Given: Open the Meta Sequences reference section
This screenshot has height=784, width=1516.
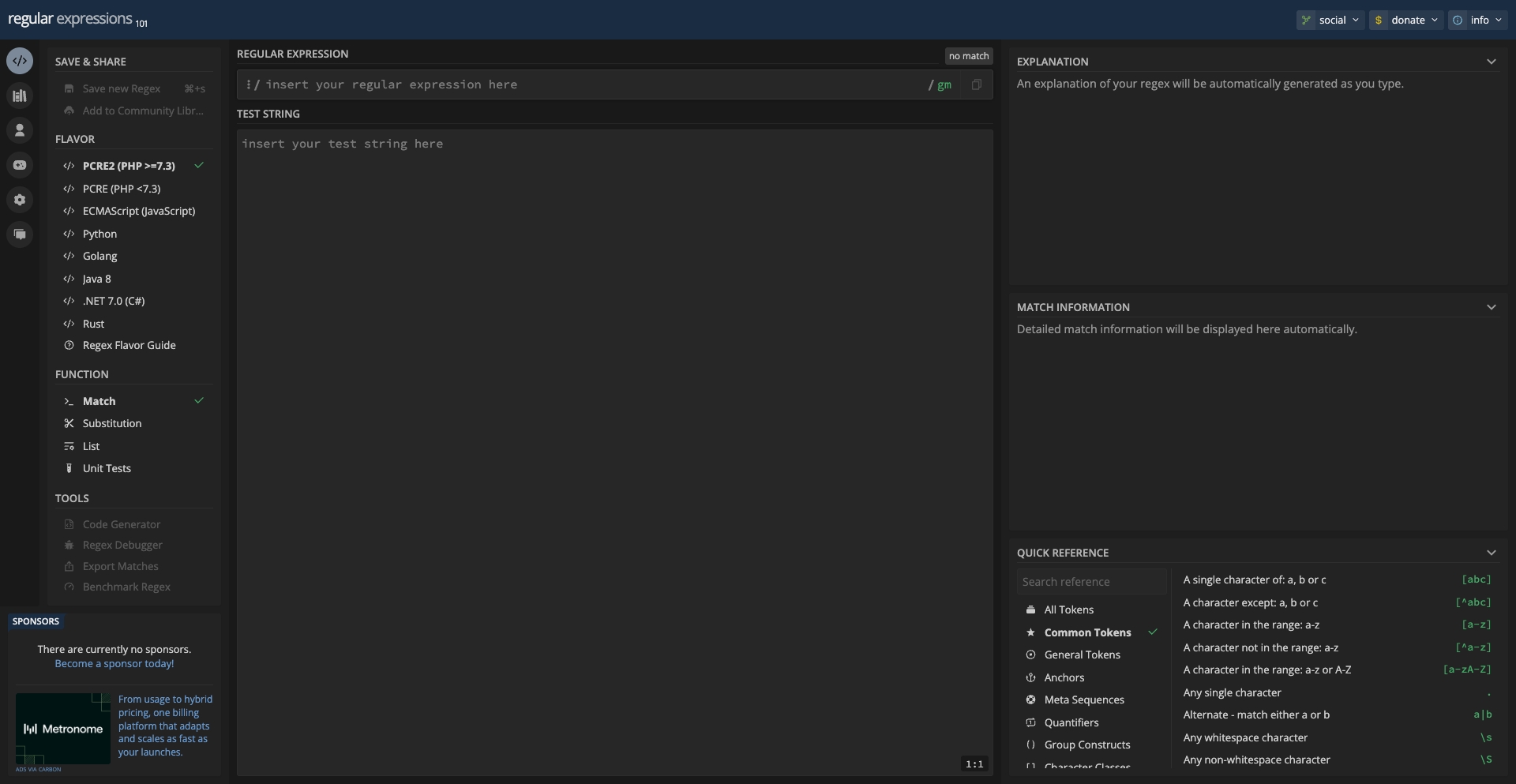Looking at the screenshot, I should pyautogui.click(x=1086, y=700).
